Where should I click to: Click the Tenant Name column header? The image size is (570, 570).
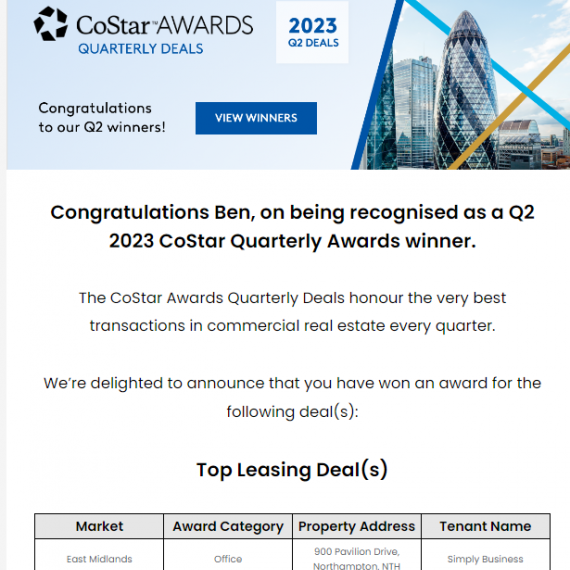[485, 526]
